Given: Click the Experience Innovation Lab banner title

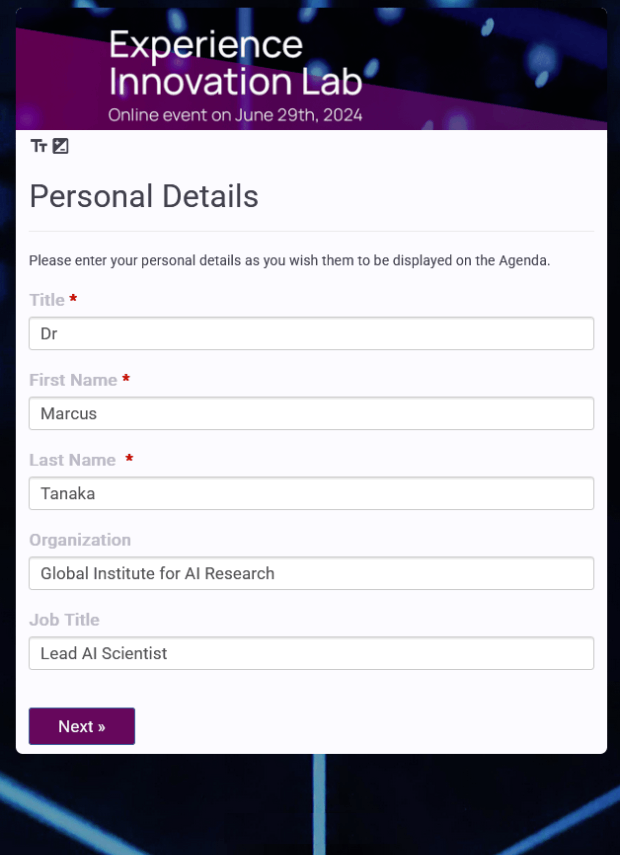Looking at the screenshot, I should 236,63.
